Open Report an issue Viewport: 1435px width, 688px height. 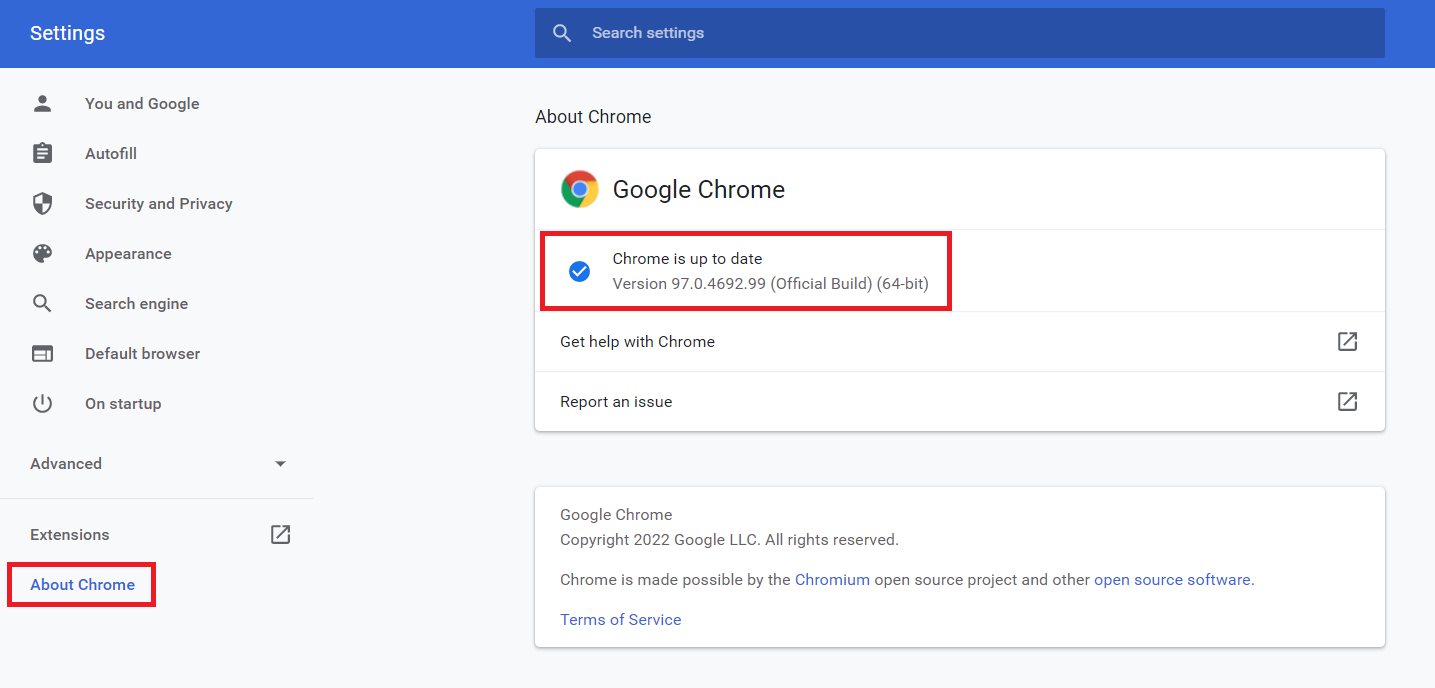pyautogui.click(x=960, y=401)
